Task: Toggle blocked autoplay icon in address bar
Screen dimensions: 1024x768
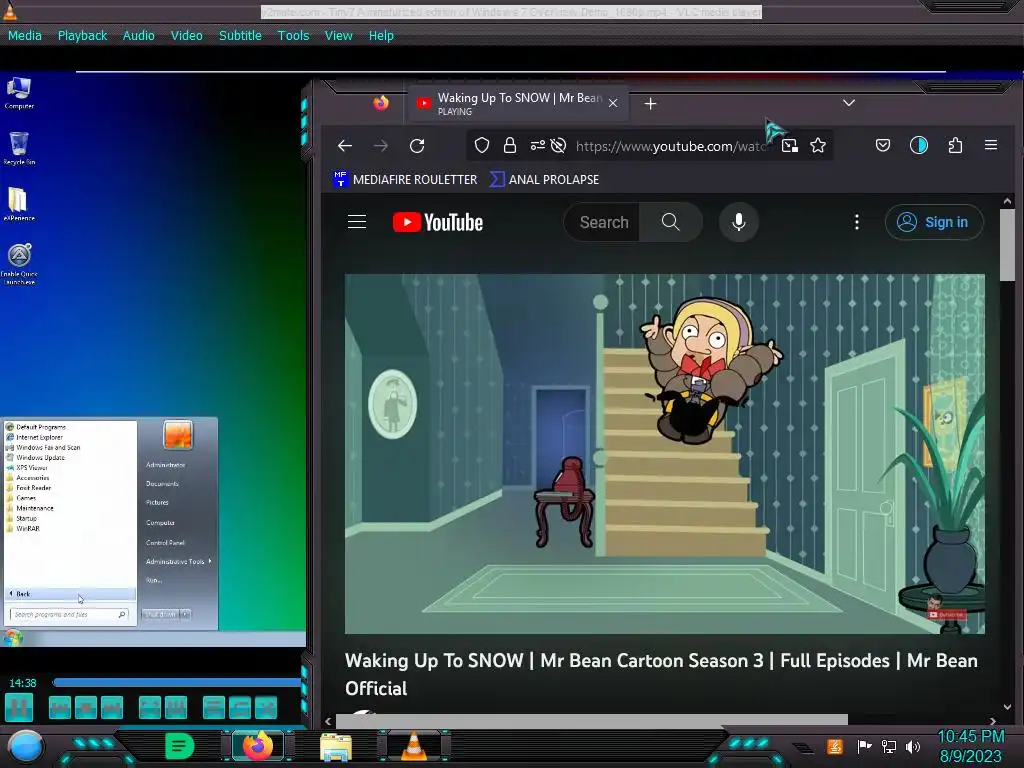Action: [558, 146]
